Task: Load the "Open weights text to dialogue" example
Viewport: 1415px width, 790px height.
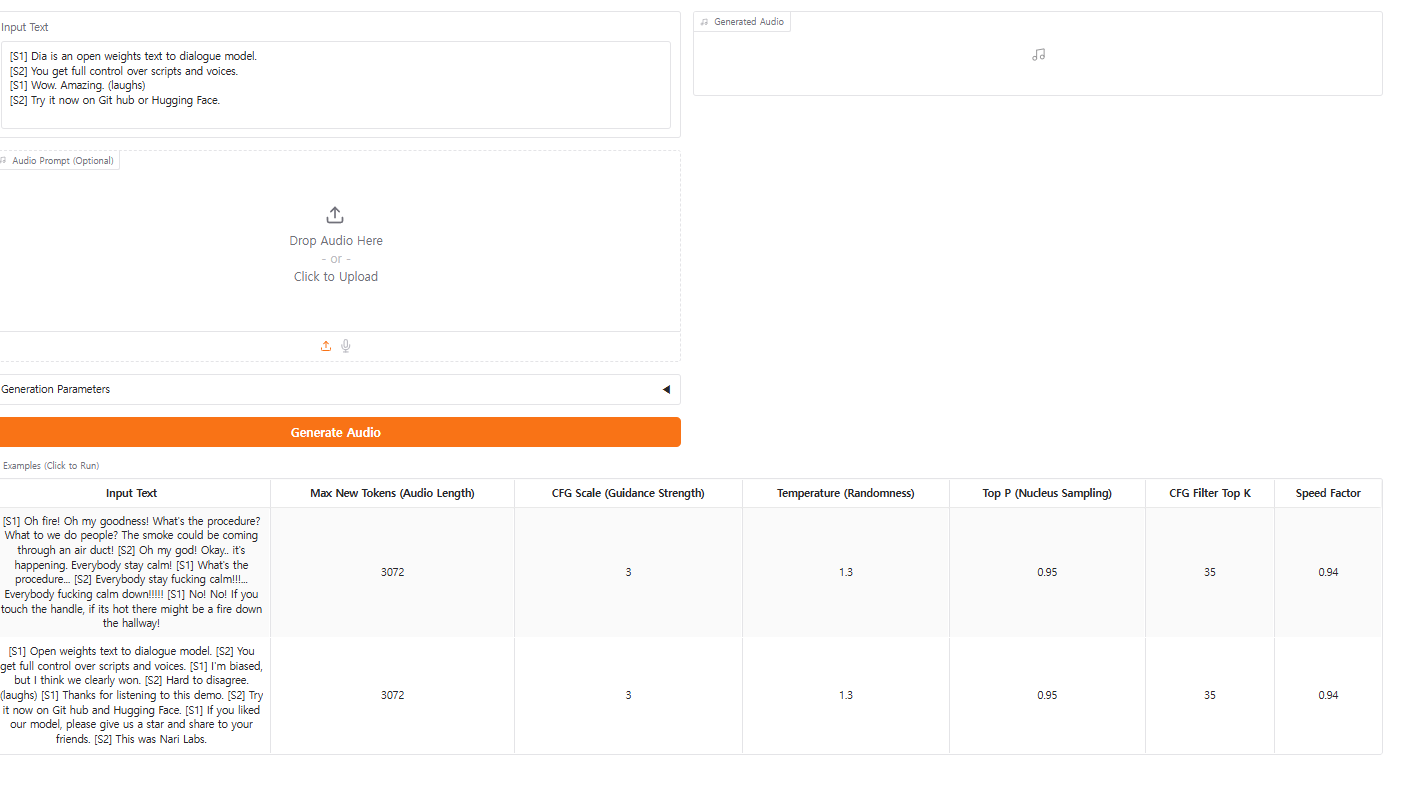Action: [132, 695]
